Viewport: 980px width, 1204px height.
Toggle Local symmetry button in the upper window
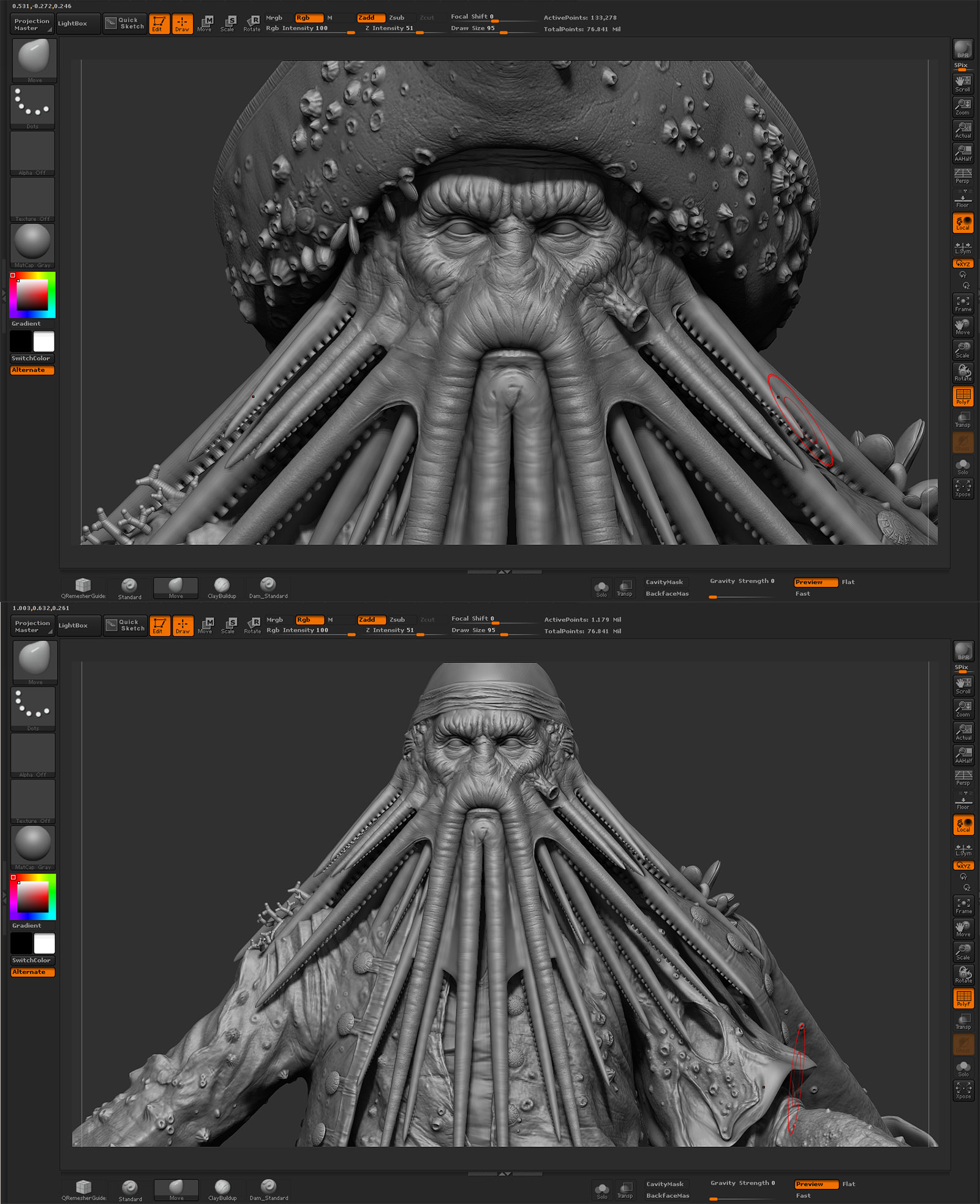point(963,224)
